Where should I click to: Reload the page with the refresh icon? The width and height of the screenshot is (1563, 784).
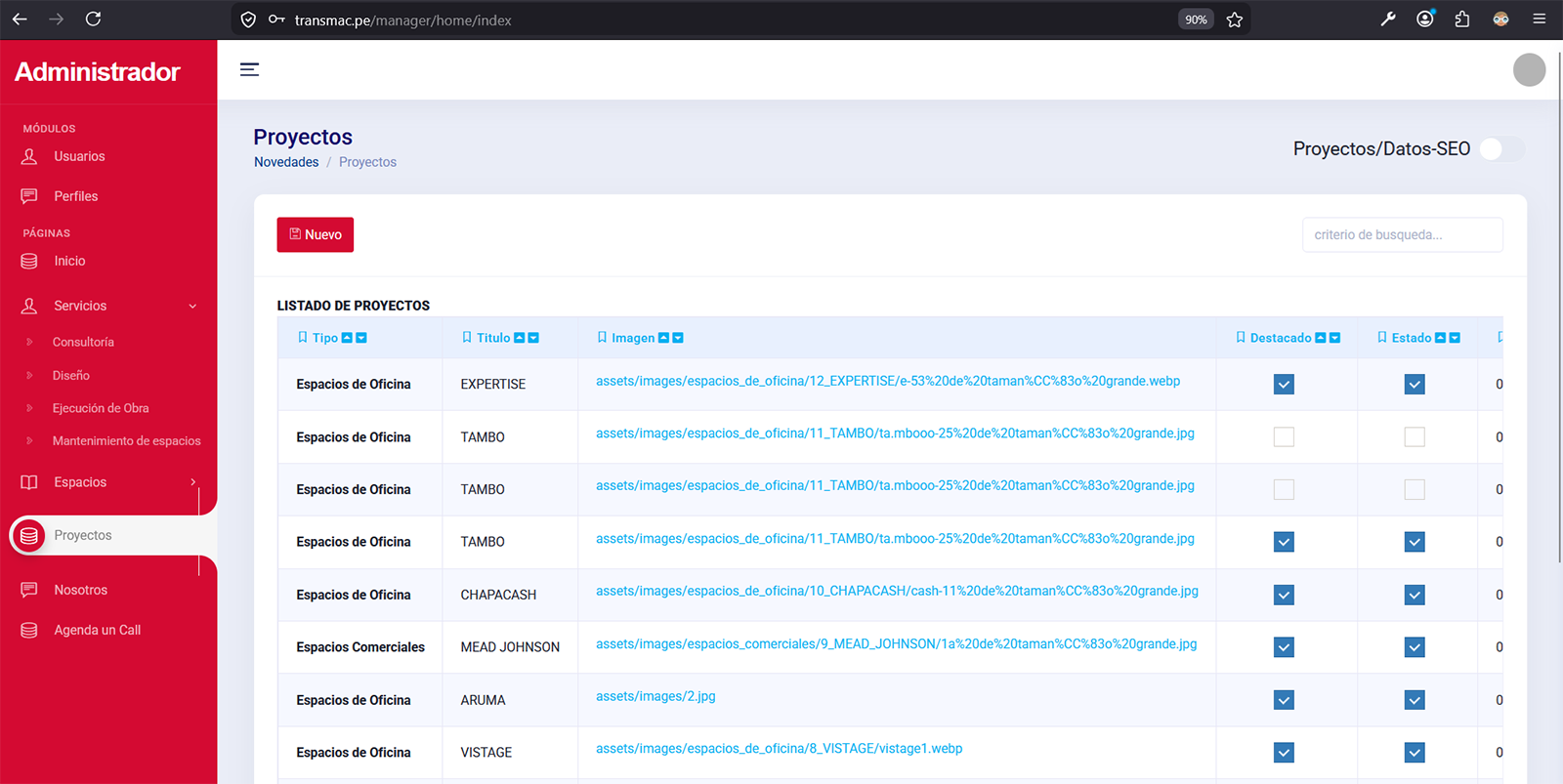pyautogui.click(x=93, y=19)
